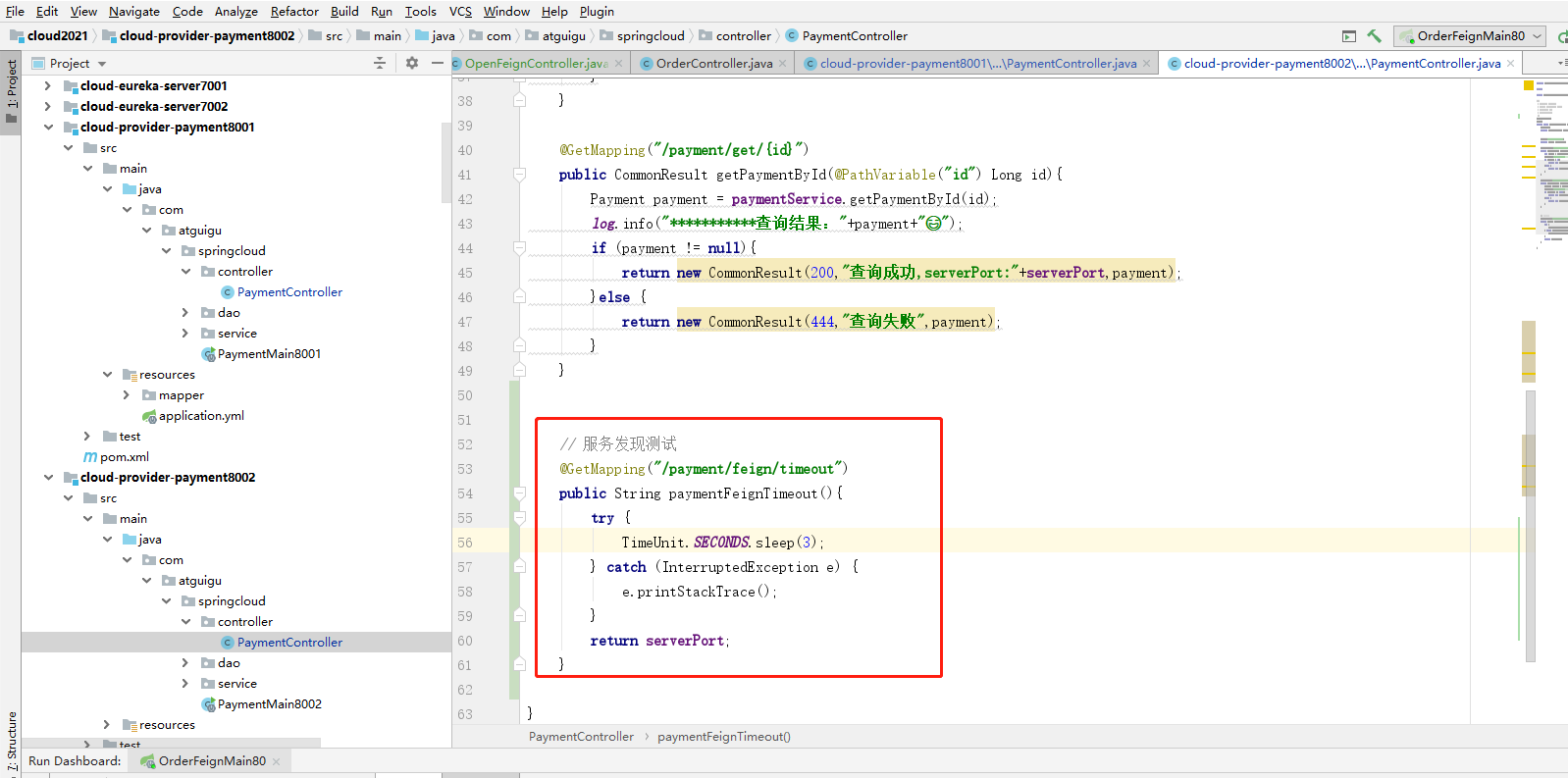
Task: Select PaymentController class in payment8001
Action: coord(289,291)
